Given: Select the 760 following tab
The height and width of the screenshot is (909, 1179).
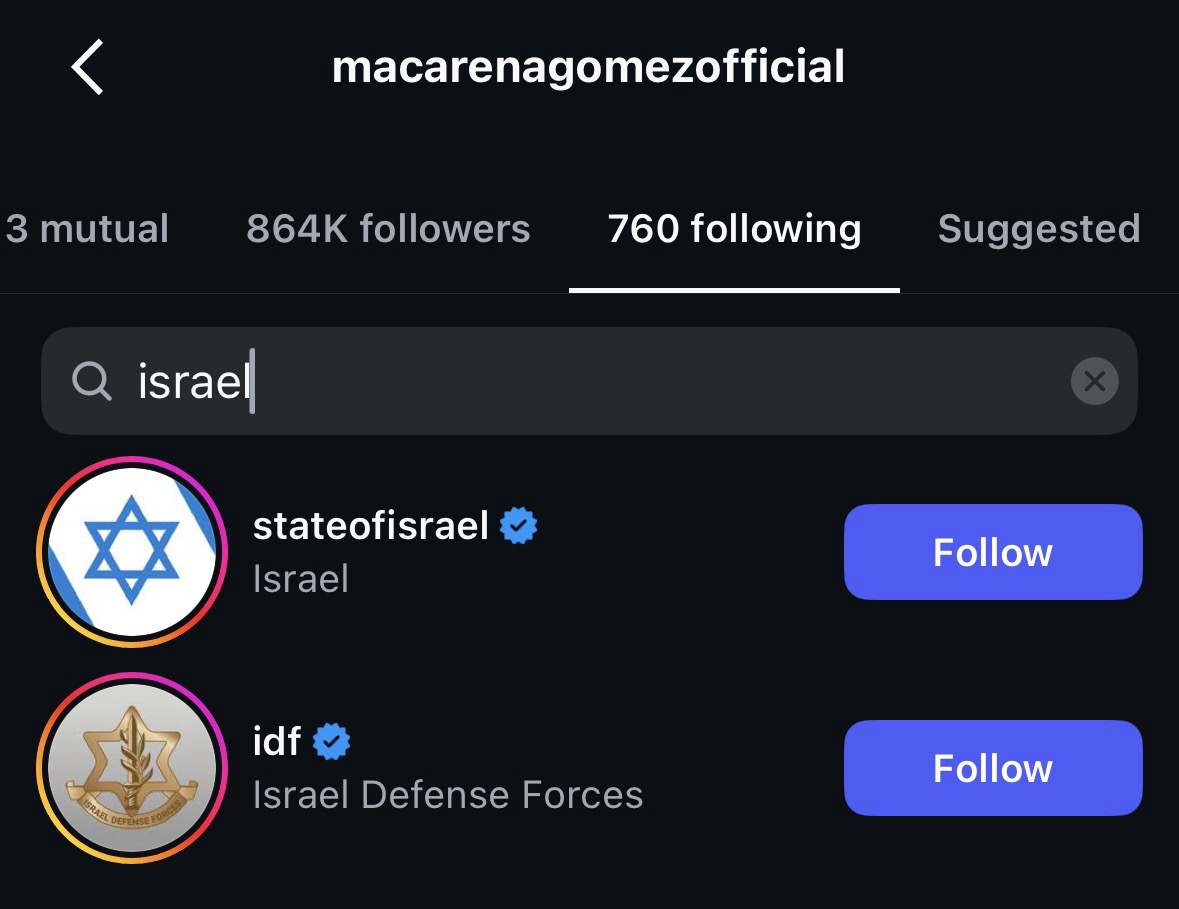Looking at the screenshot, I should (x=734, y=229).
